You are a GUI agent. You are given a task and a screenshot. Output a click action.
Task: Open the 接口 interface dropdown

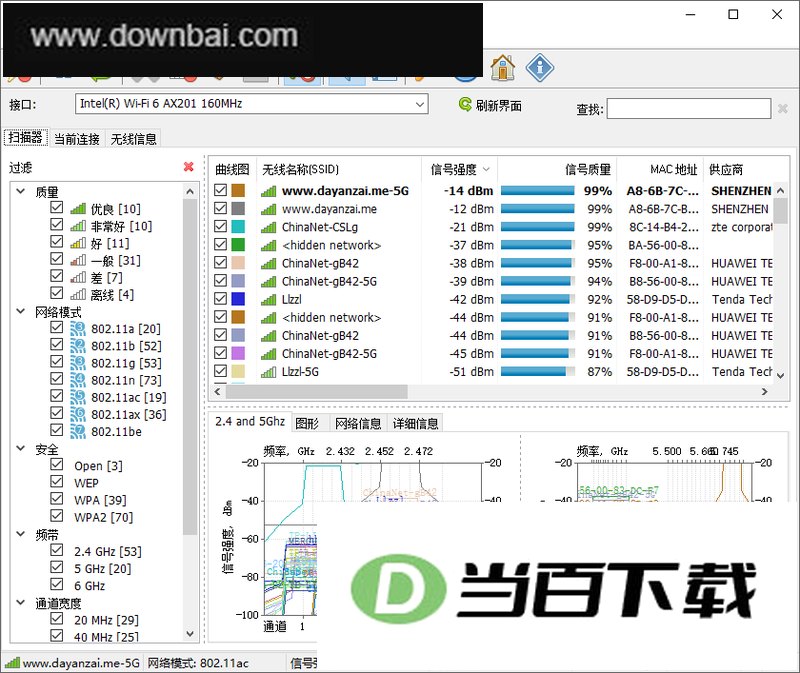click(x=252, y=104)
